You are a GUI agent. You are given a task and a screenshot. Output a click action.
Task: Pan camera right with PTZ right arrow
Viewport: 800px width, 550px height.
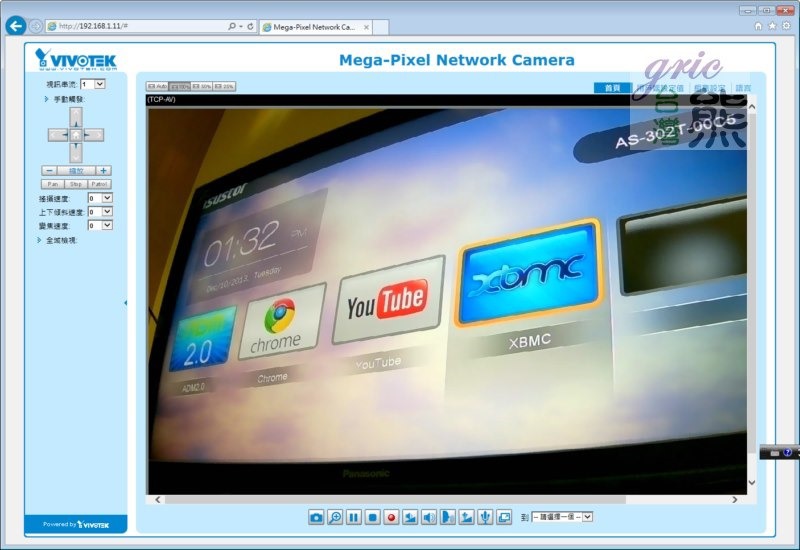(x=94, y=135)
